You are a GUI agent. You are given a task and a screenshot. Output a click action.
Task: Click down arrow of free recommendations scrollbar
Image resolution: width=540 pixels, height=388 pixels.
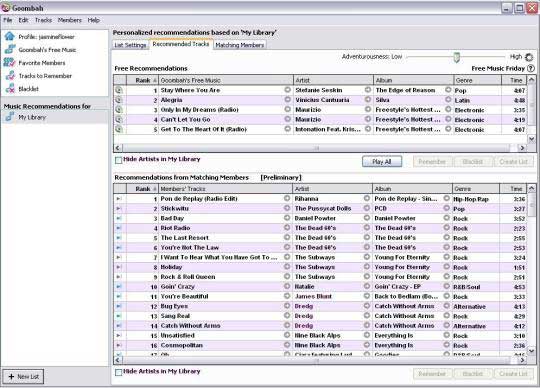point(531,139)
